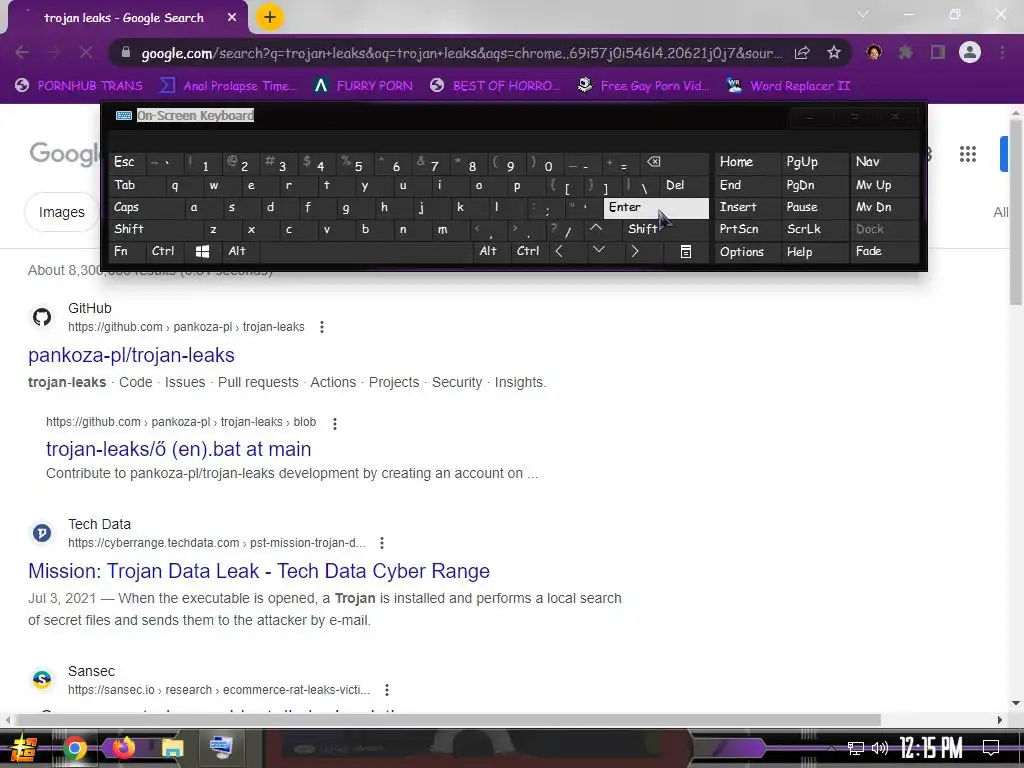Click the horizontal scrollbar at page bottom

pos(447,720)
